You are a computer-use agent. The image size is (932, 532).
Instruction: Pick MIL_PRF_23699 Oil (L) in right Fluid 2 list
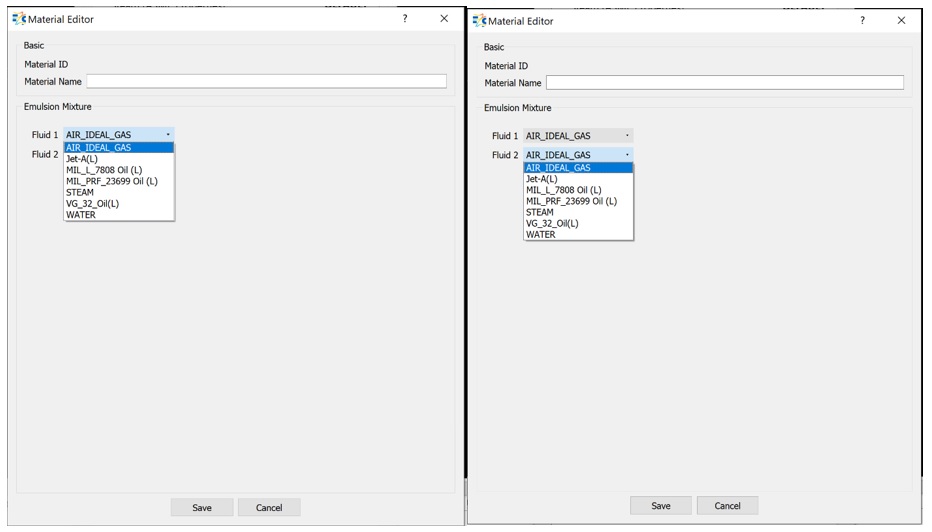(x=571, y=201)
